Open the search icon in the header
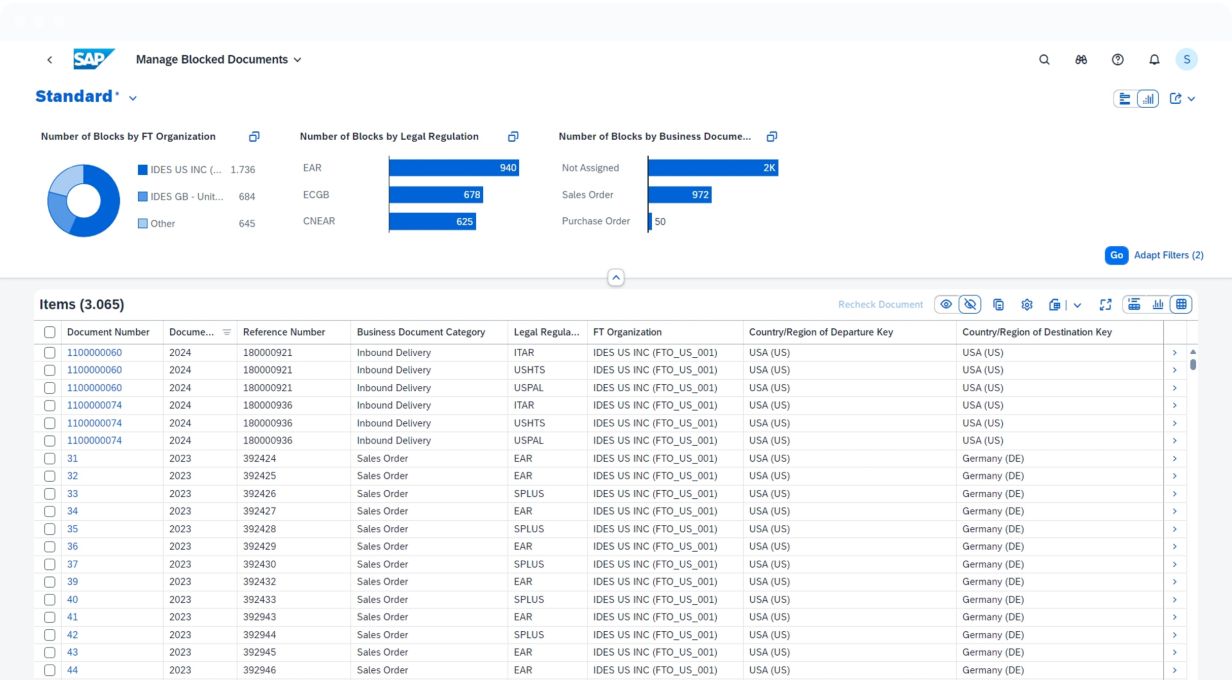 click(1044, 60)
